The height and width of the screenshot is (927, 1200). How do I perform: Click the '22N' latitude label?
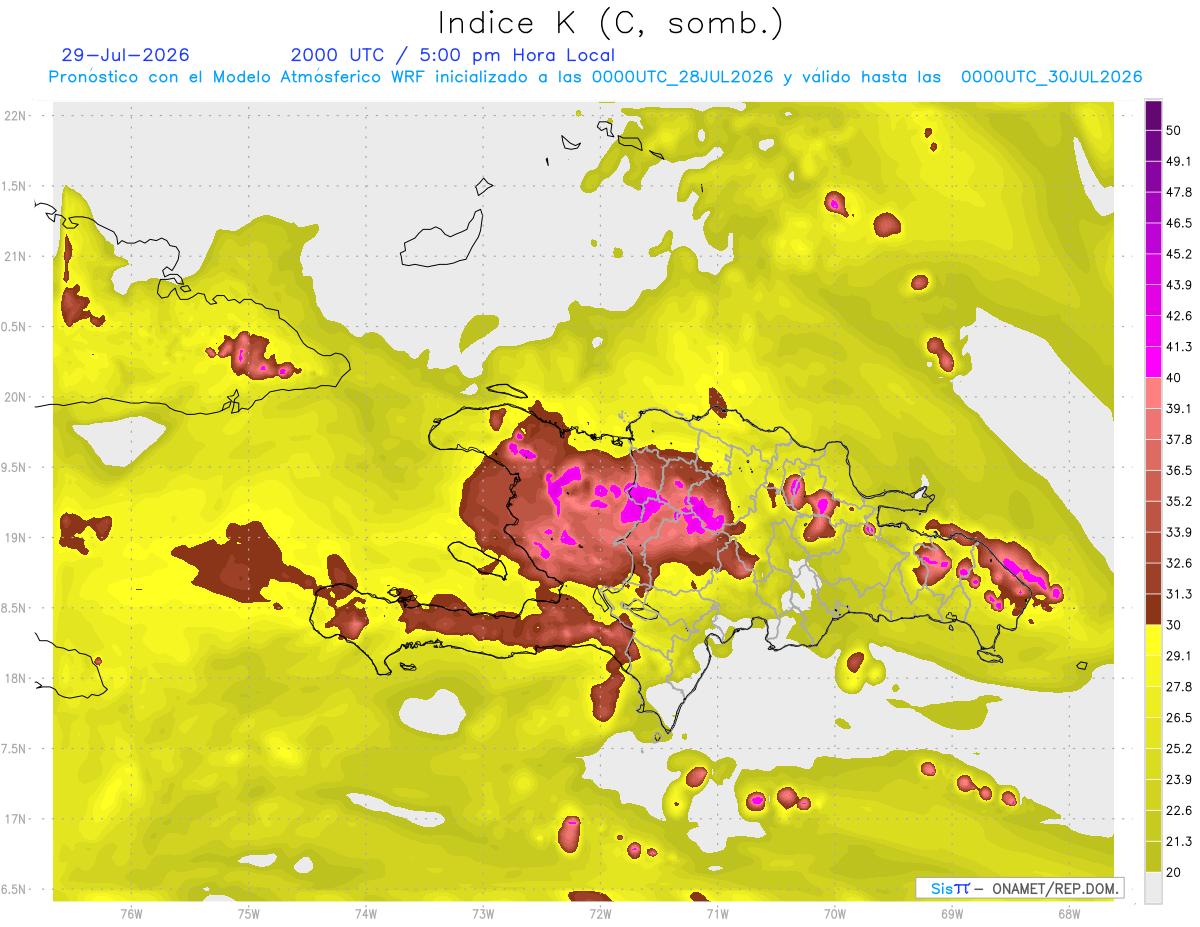pyautogui.click(x=14, y=115)
